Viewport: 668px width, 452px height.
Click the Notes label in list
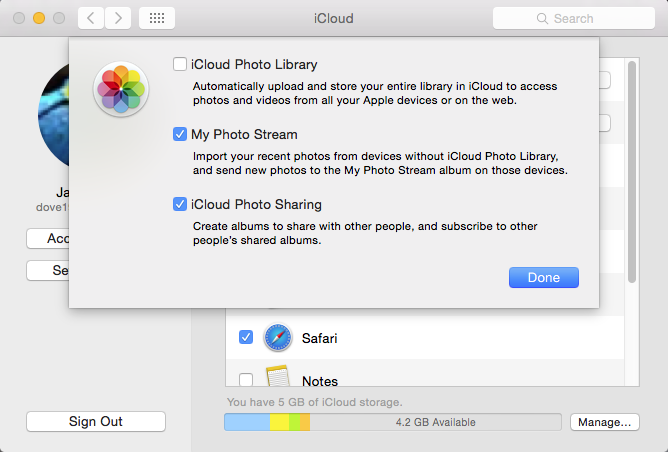[x=320, y=381]
